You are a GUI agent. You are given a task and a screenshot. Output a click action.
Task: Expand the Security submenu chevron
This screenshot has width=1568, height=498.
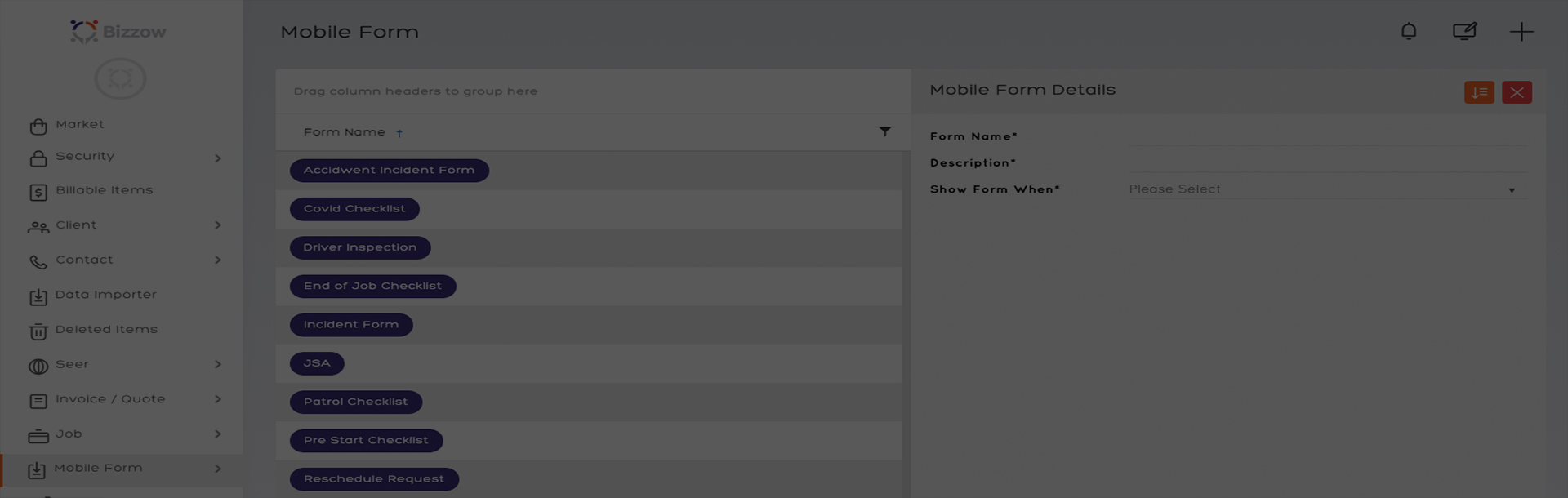click(x=218, y=158)
